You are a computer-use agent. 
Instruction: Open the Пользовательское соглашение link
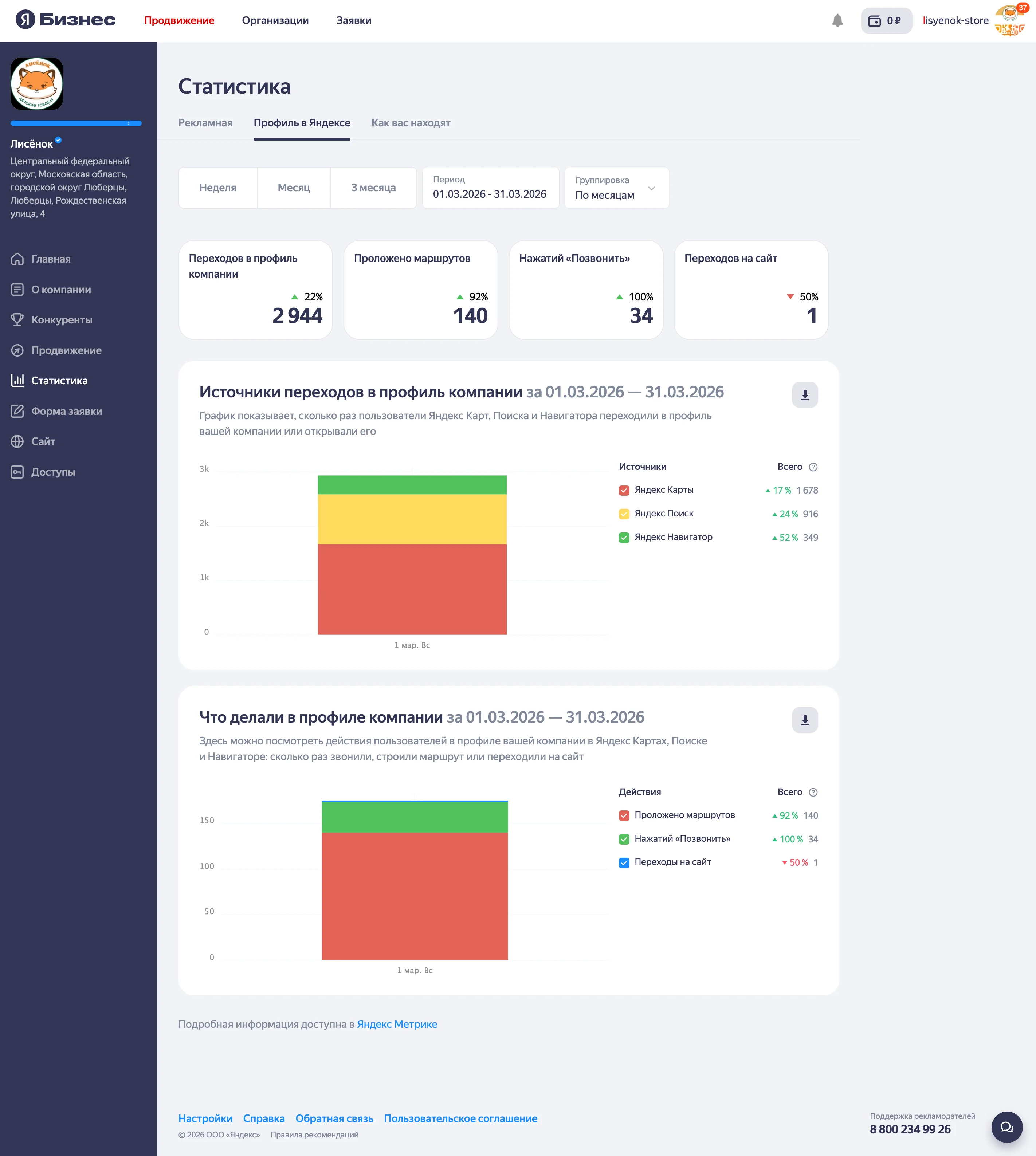click(460, 1118)
